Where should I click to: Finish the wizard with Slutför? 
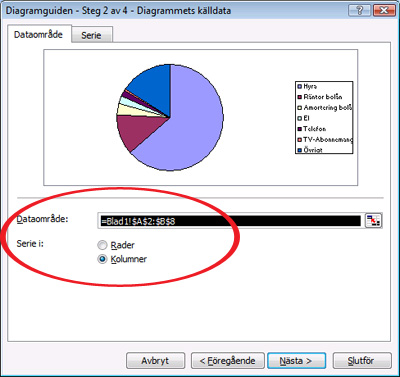click(x=362, y=361)
